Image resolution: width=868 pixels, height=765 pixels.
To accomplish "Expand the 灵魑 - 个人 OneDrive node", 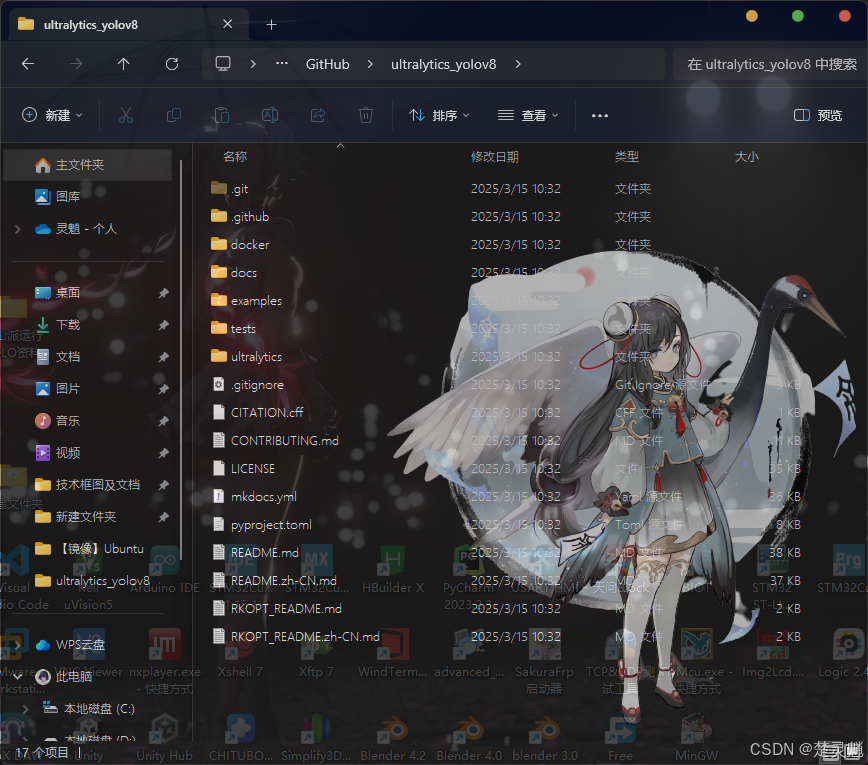I will point(18,229).
